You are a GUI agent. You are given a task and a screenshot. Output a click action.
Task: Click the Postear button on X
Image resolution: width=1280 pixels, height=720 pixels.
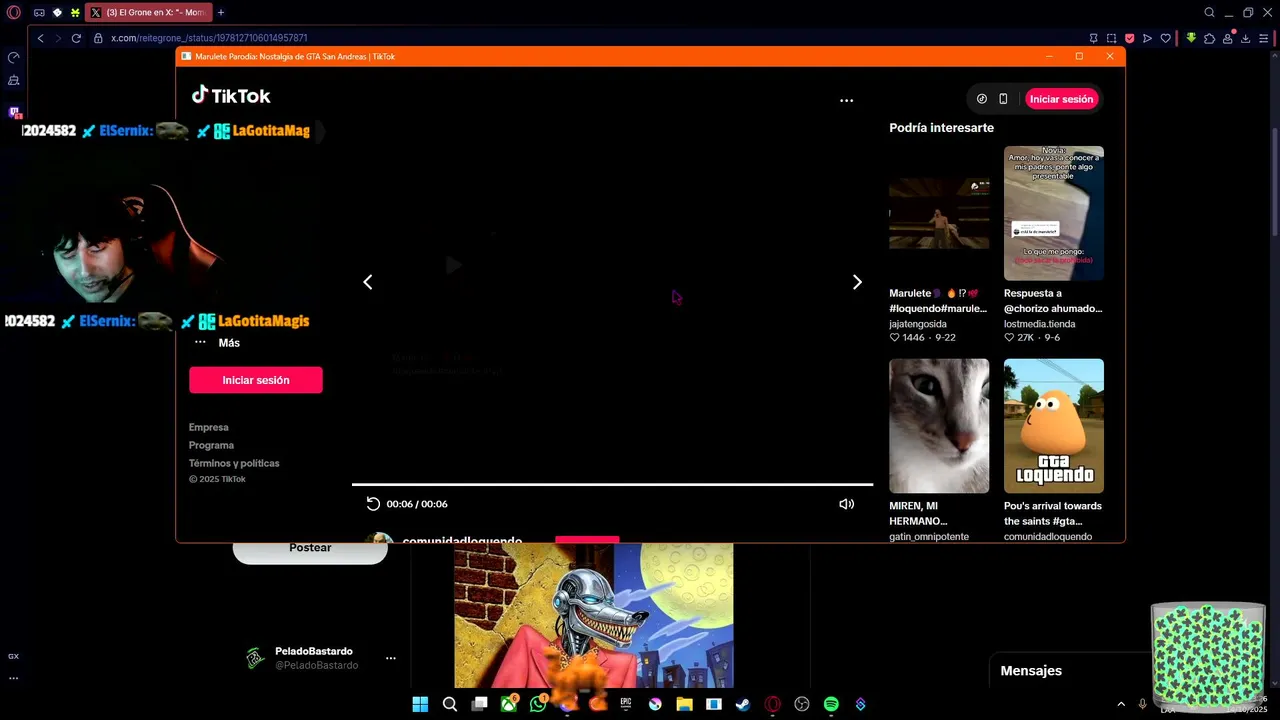point(310,549)
